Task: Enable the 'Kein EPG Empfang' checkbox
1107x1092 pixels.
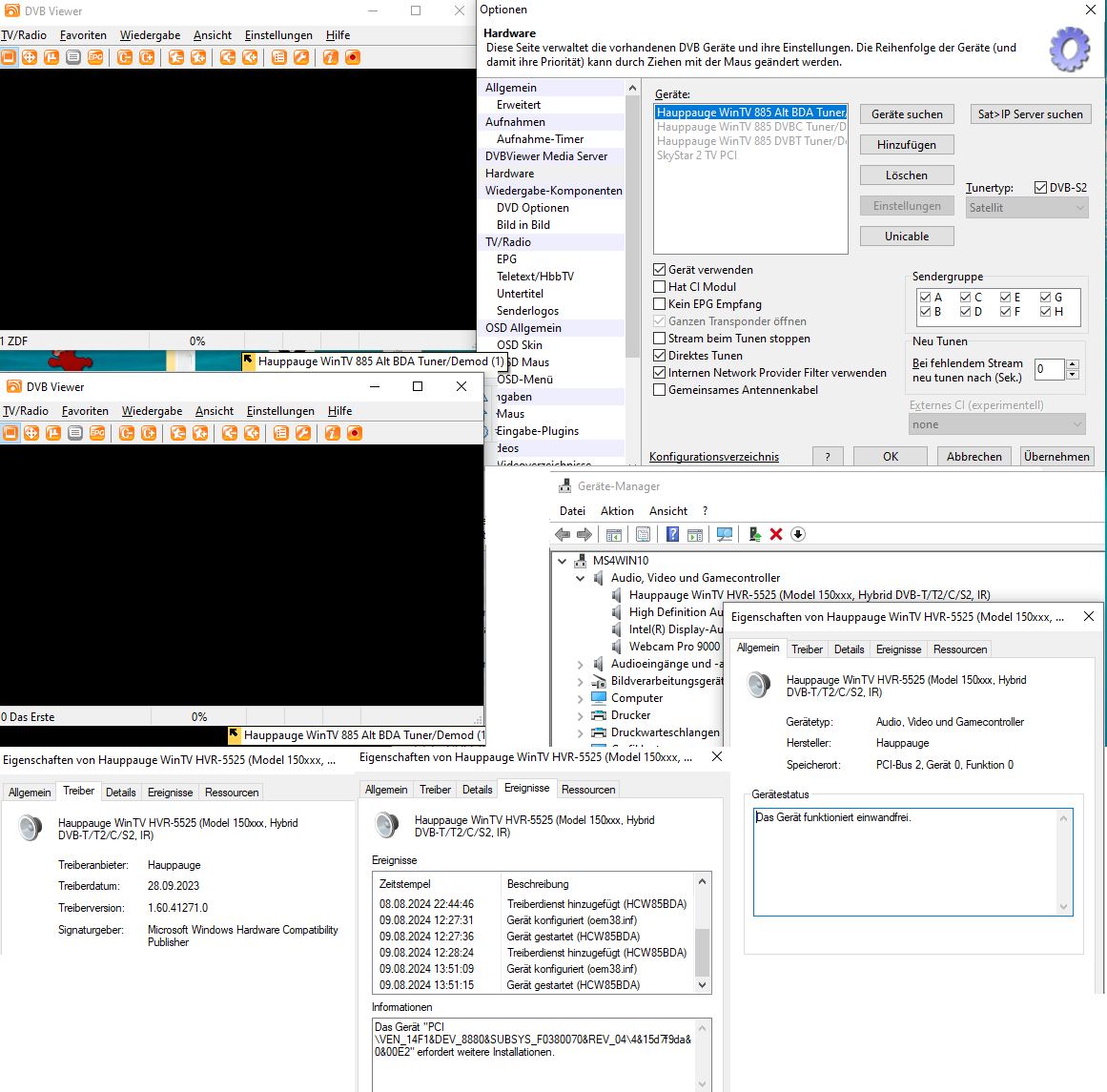Action: (x=660, y=303)
